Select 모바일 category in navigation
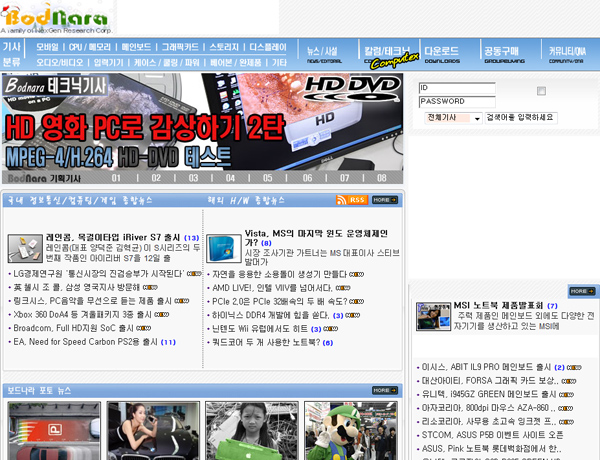 (47, 47)
